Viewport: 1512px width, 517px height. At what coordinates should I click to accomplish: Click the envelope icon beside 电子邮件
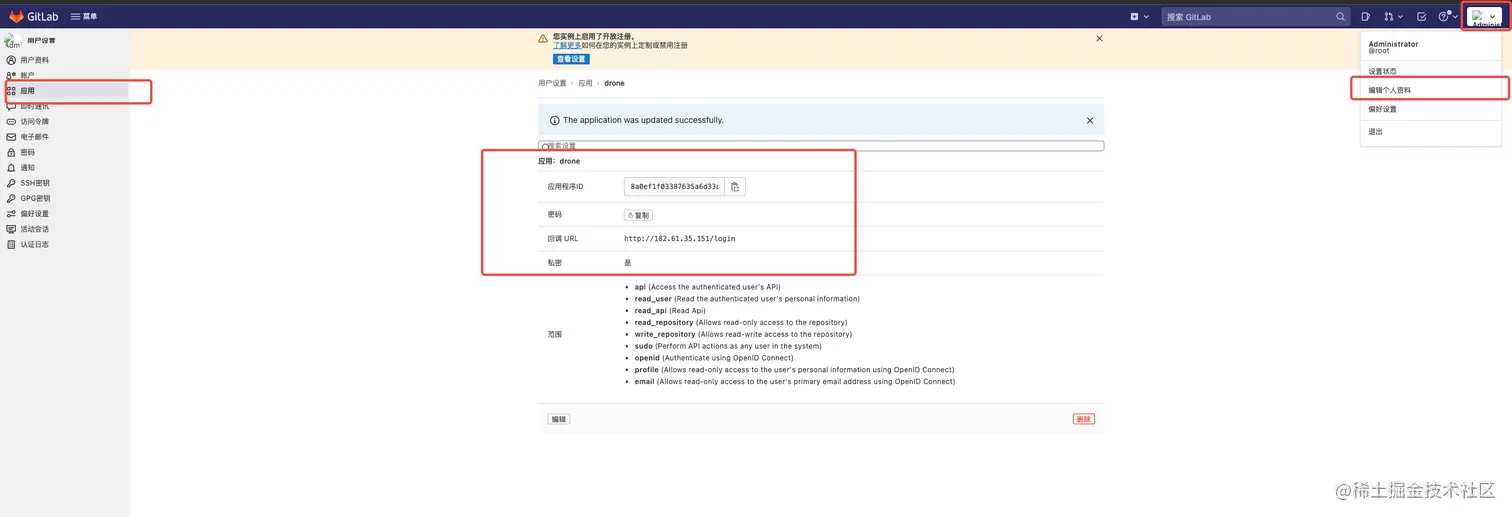click(x=11, y=137)
